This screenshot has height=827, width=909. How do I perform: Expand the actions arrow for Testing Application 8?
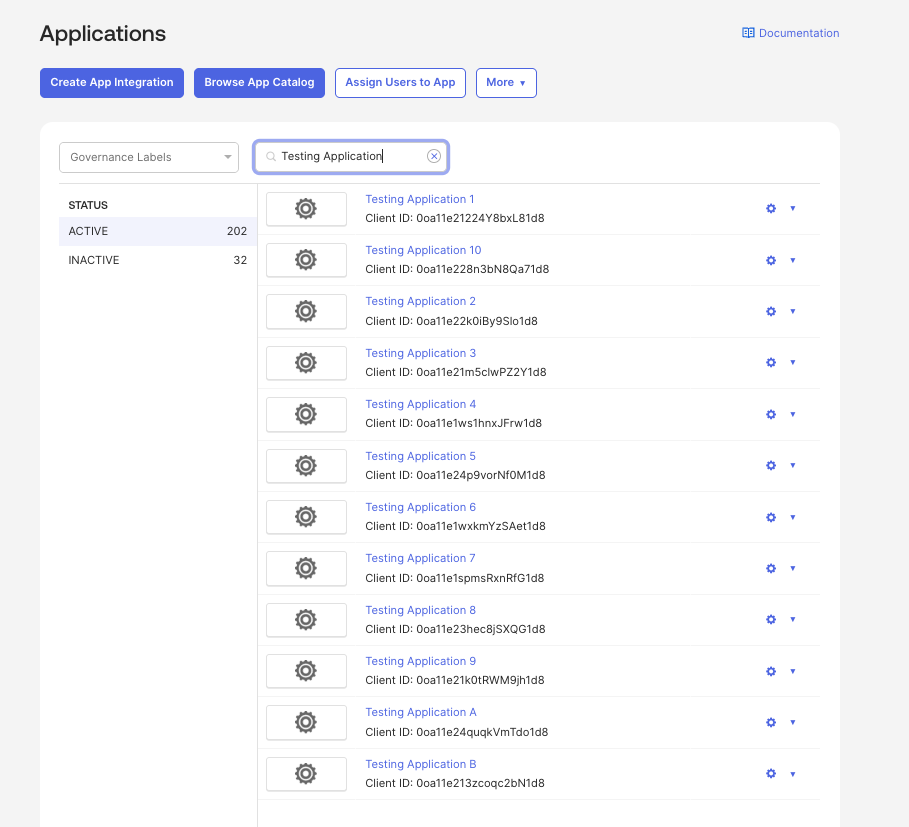(792, 620)
